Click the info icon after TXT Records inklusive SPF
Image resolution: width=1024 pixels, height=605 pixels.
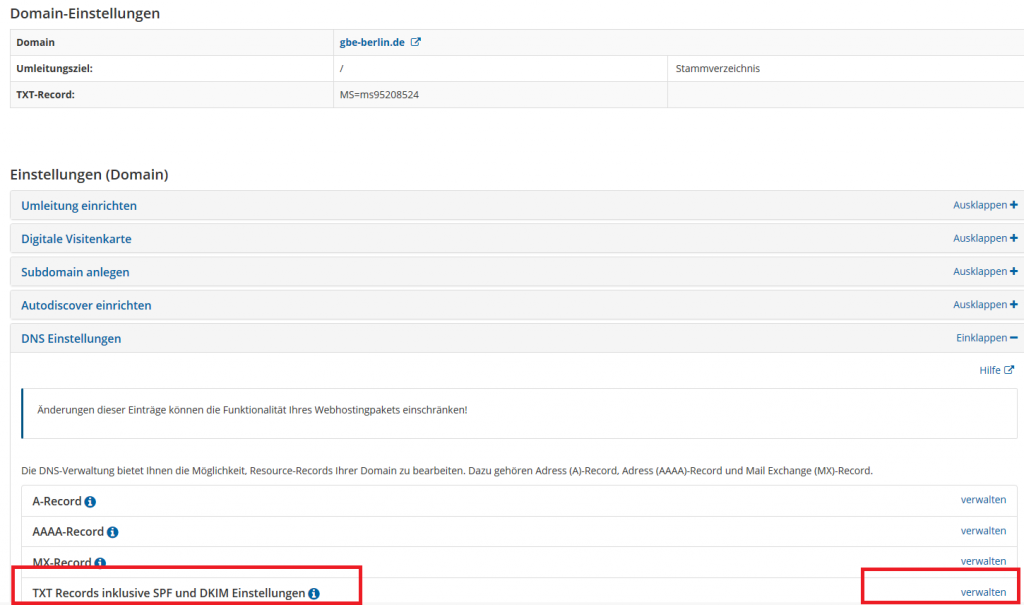tap(315, 592)
